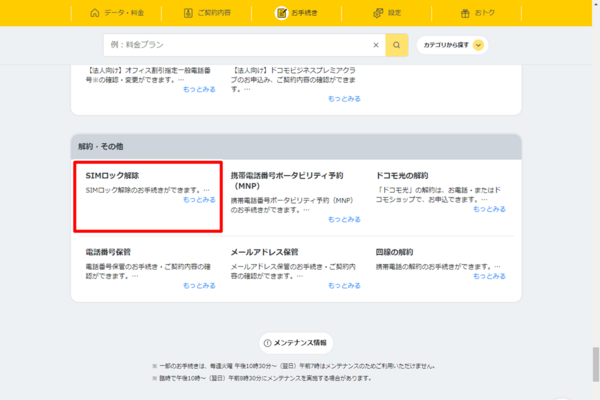This screenshot has height=400, width=600.
Task: Click the home icon beside データ・料金
Action: (x=95, y=13)
